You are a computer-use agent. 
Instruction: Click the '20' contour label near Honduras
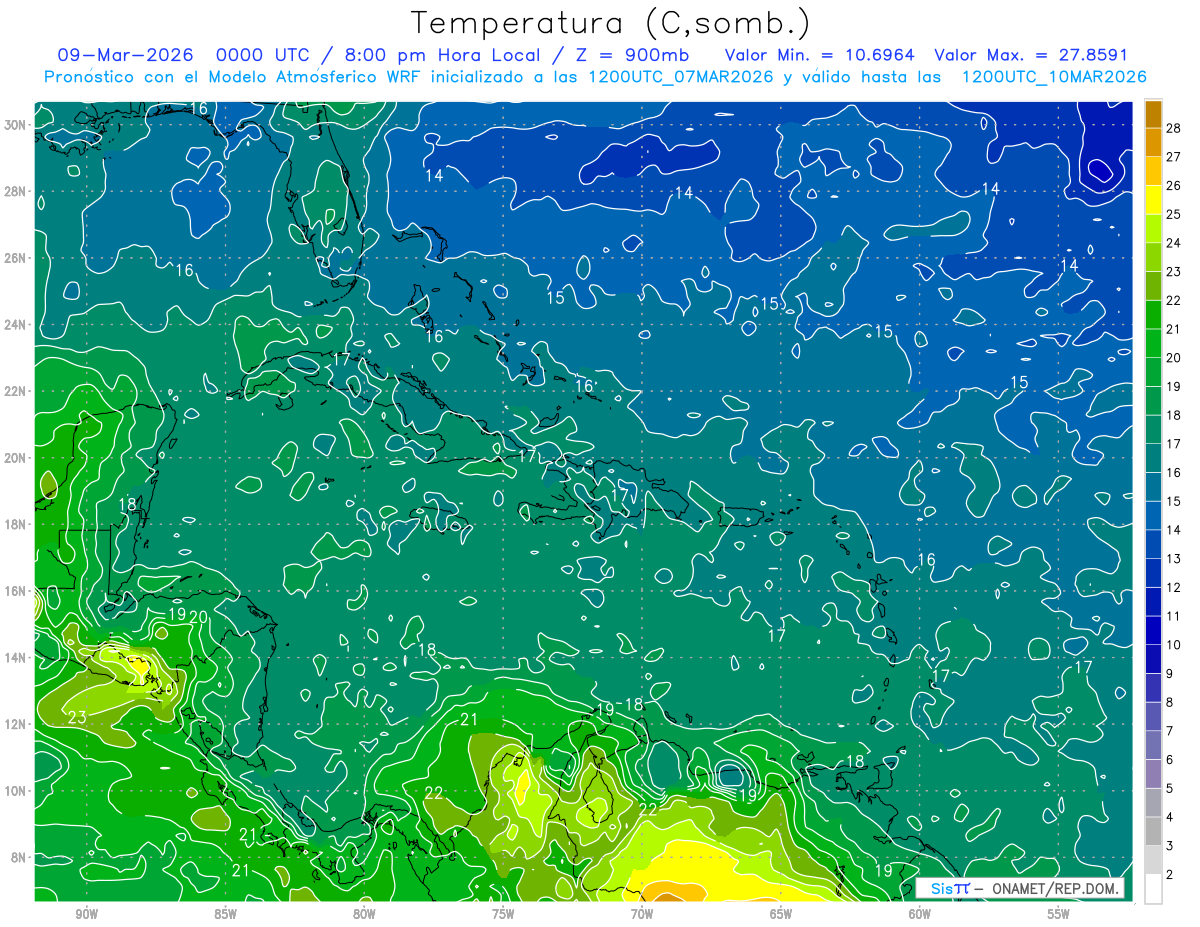pyautogui.click(x=198, y=617)
